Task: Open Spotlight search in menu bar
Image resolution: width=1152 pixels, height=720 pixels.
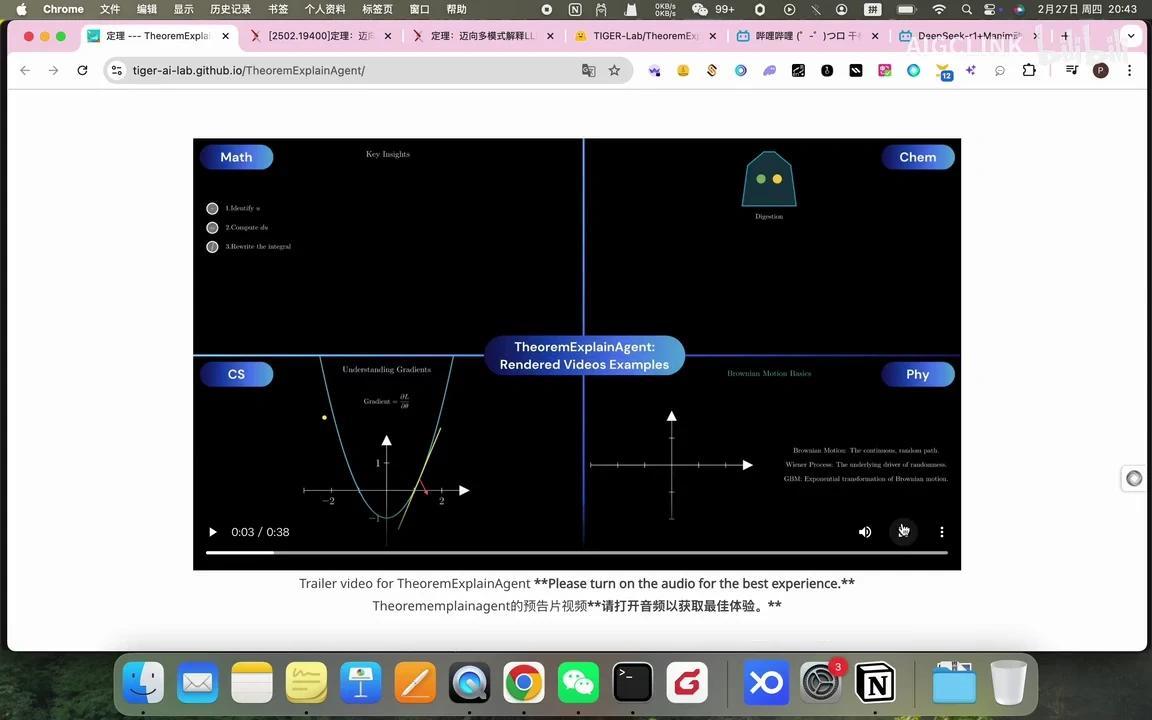Action: pos(967,10)
